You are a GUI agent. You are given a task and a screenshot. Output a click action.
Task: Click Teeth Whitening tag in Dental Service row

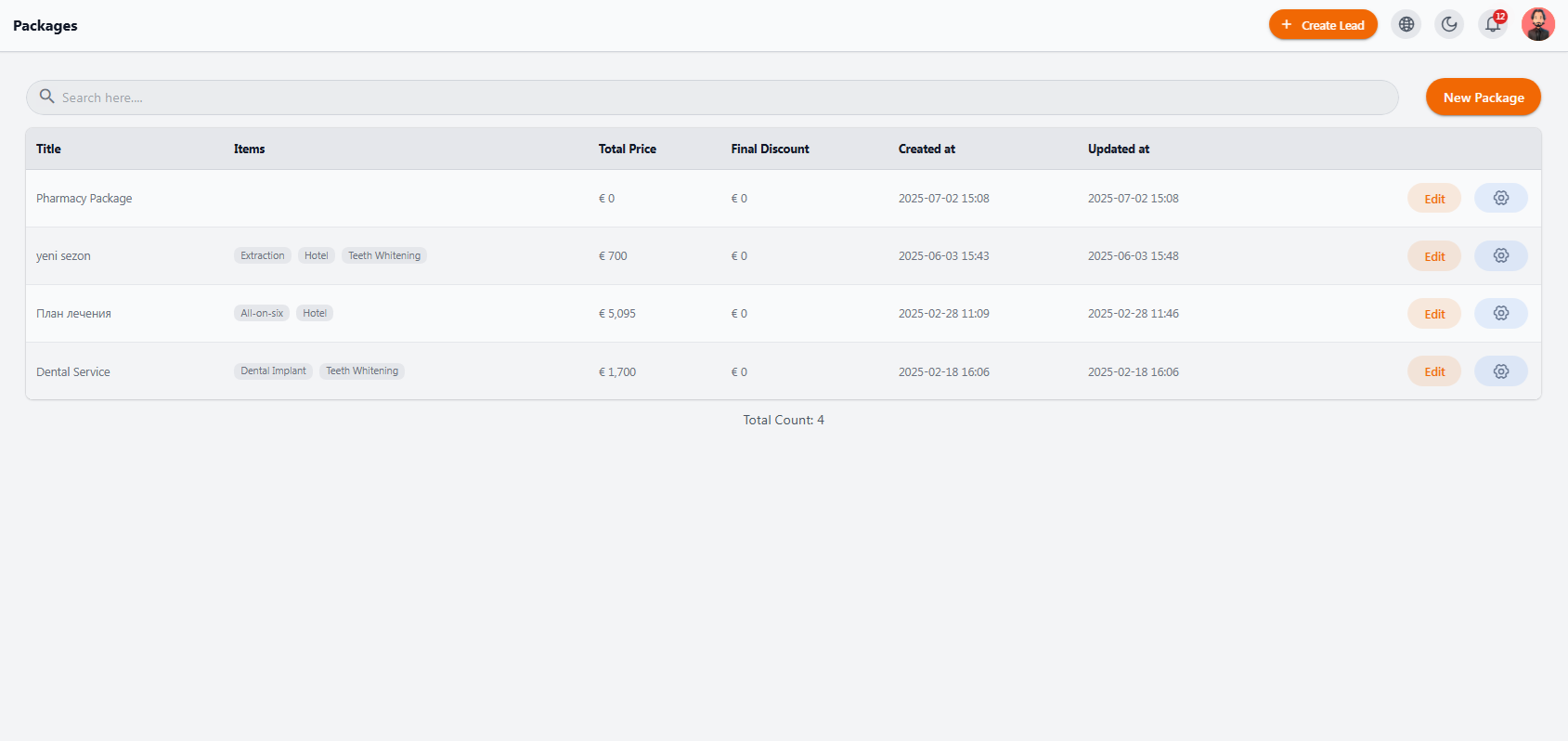click(x=362, y=370)
